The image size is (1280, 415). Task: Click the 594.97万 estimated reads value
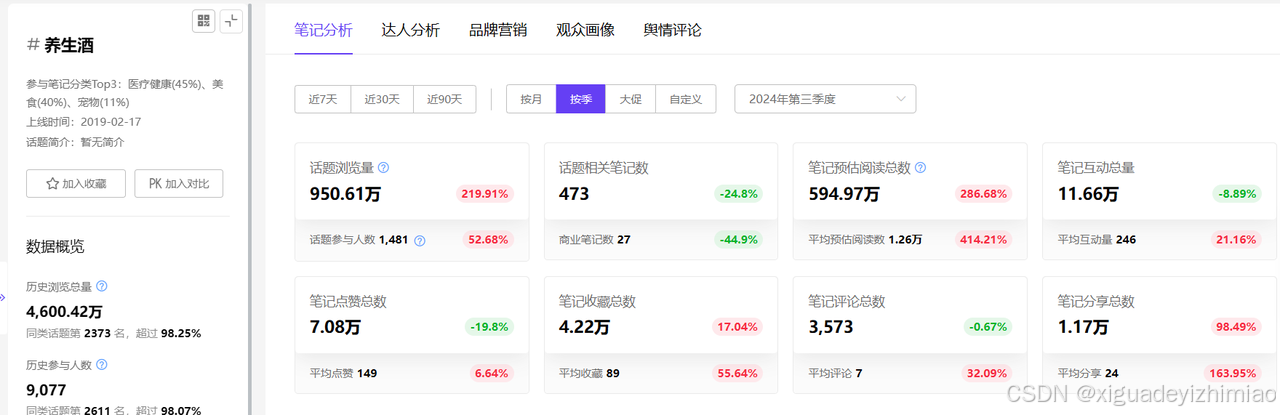(x=844, y=194)
